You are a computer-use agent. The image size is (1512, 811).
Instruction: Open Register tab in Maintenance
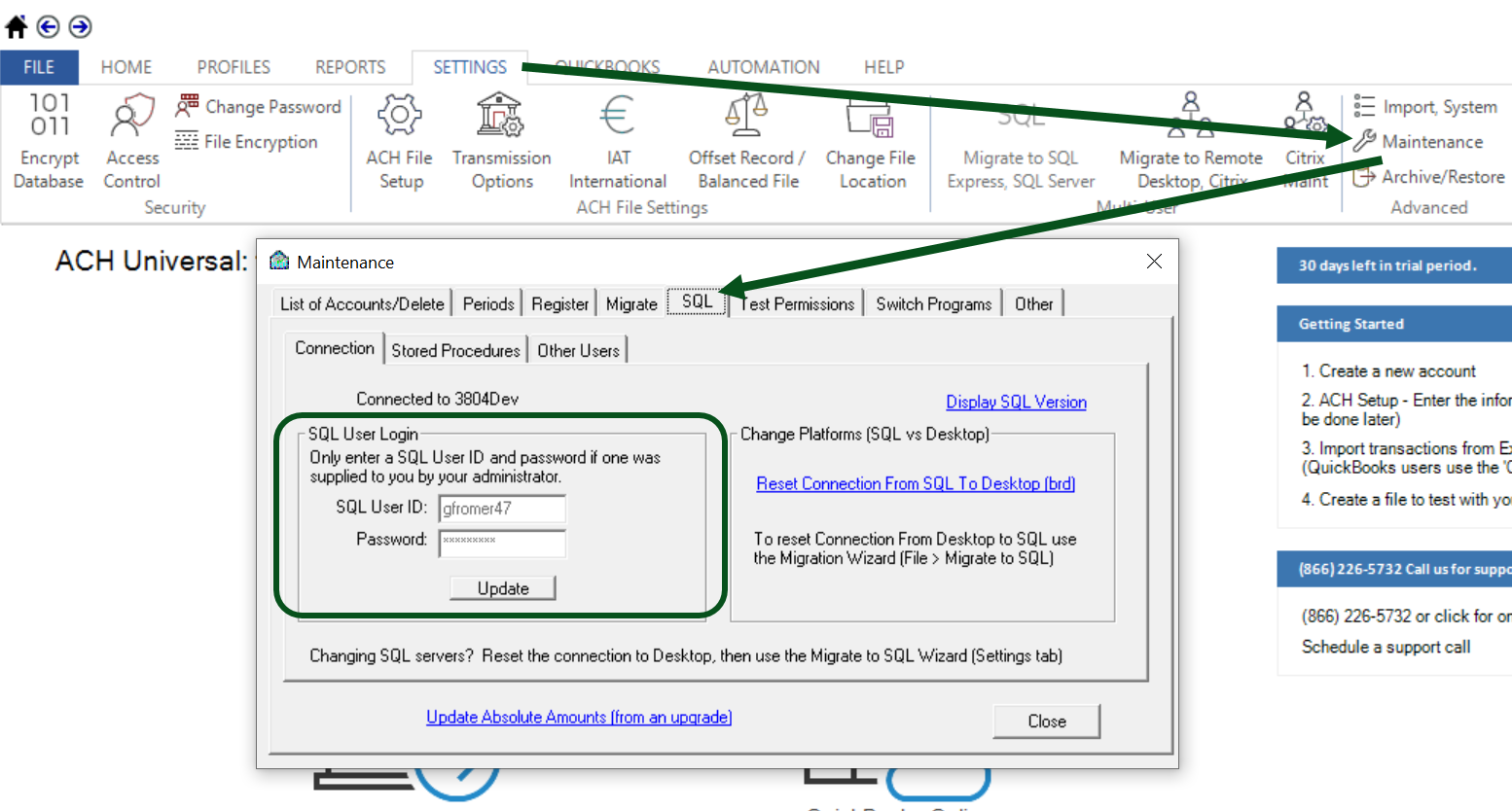point(560,303)
